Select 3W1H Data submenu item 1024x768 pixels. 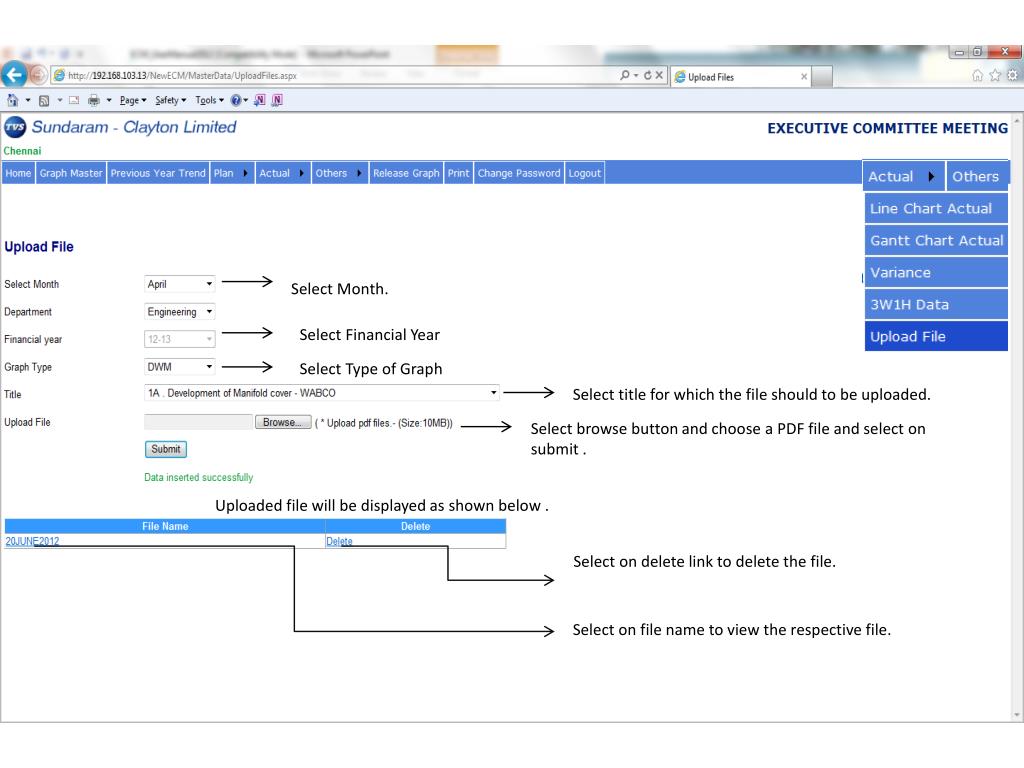pos(936,304)
